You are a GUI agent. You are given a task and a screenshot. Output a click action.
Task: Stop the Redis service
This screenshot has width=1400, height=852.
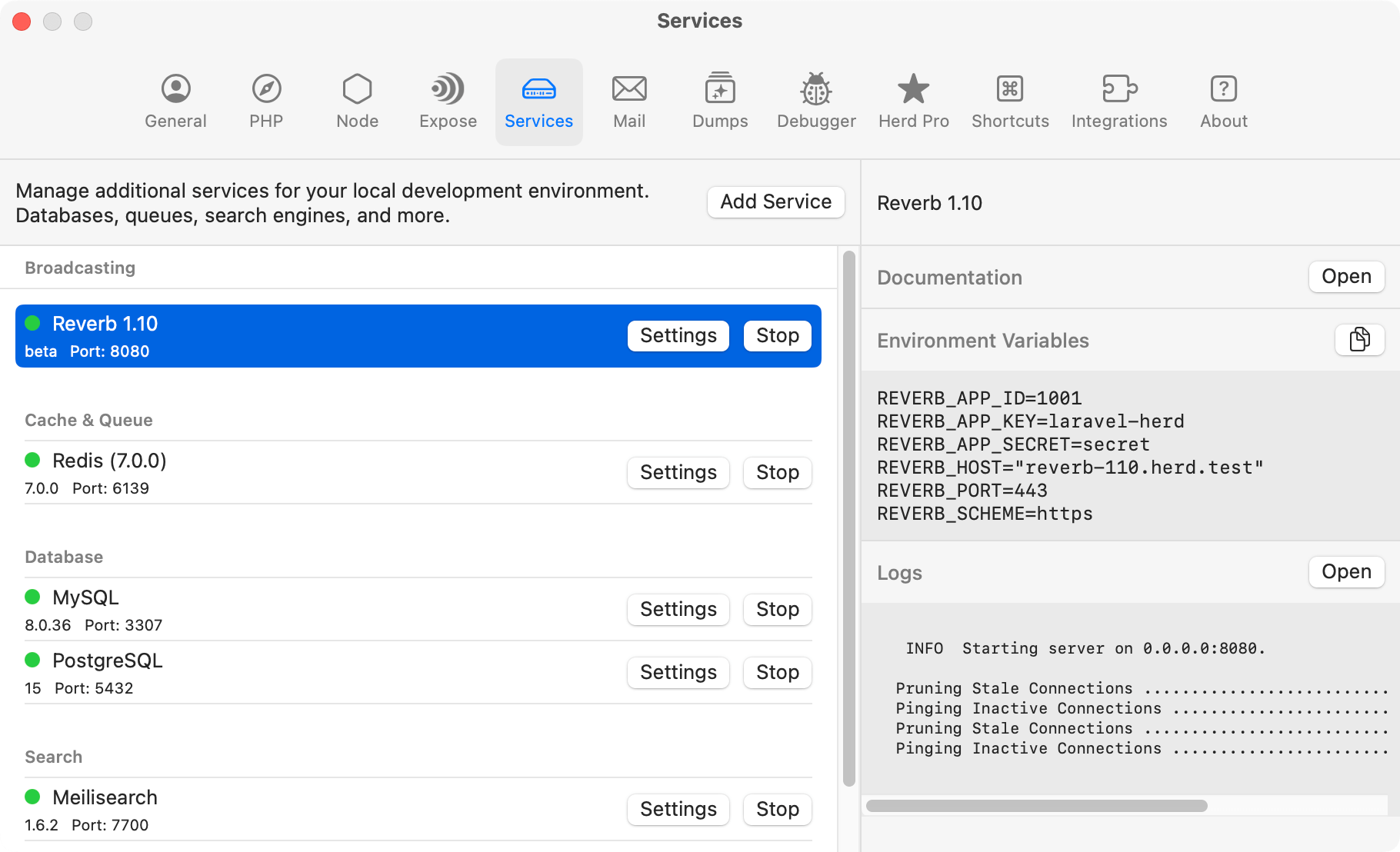pos(777,472)
